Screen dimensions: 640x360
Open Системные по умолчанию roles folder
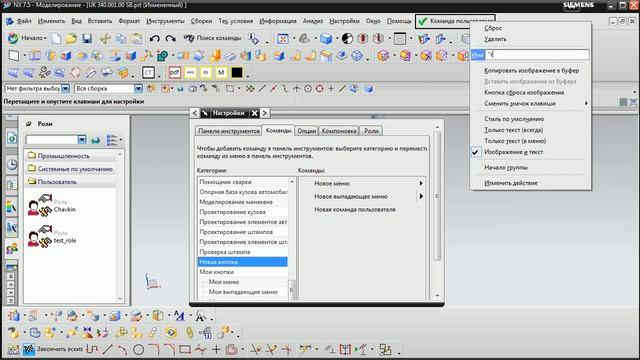coord(70,169)
